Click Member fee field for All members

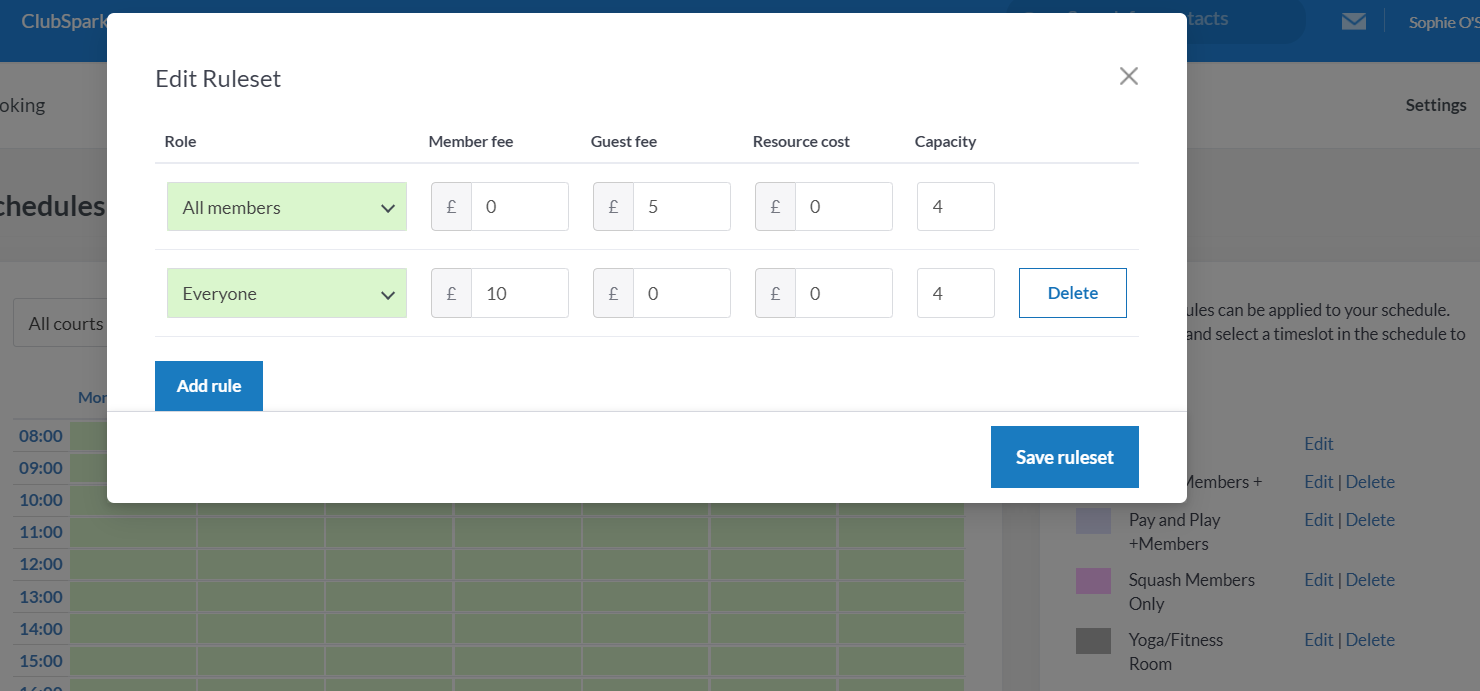pos(518,207)
